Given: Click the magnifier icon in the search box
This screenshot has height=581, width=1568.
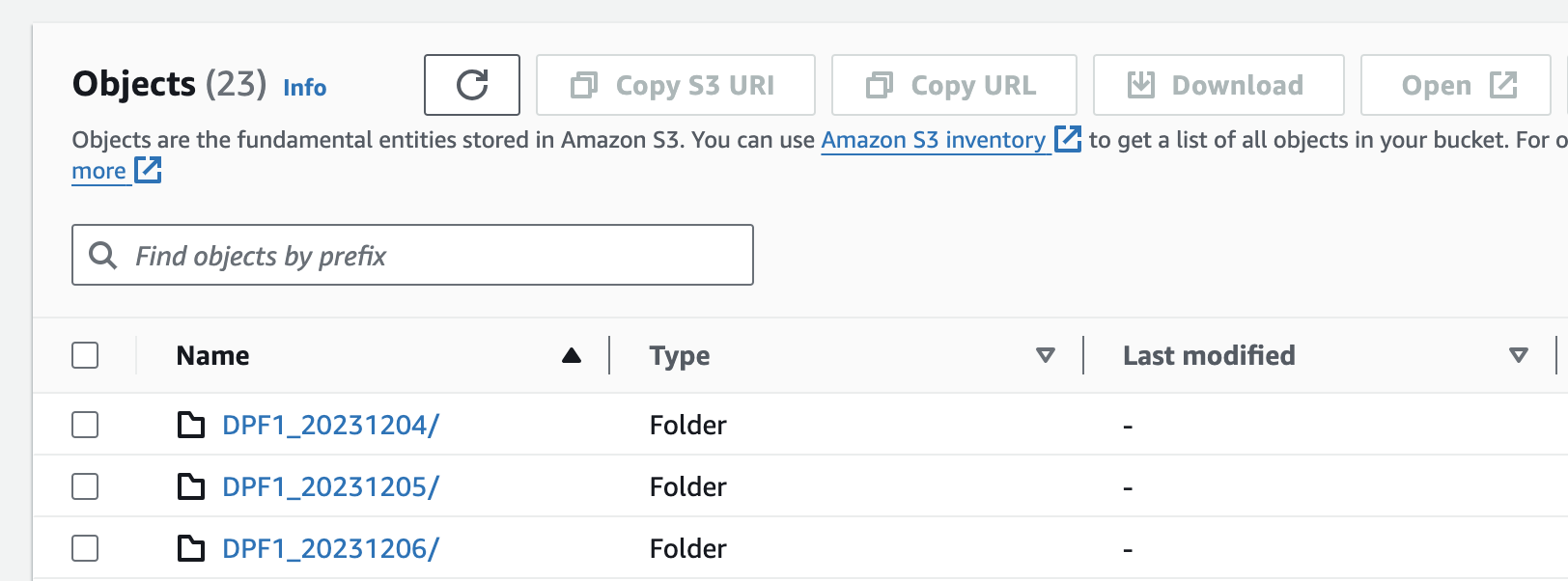Looking at the screenshot, I should [x=102, y=256].
